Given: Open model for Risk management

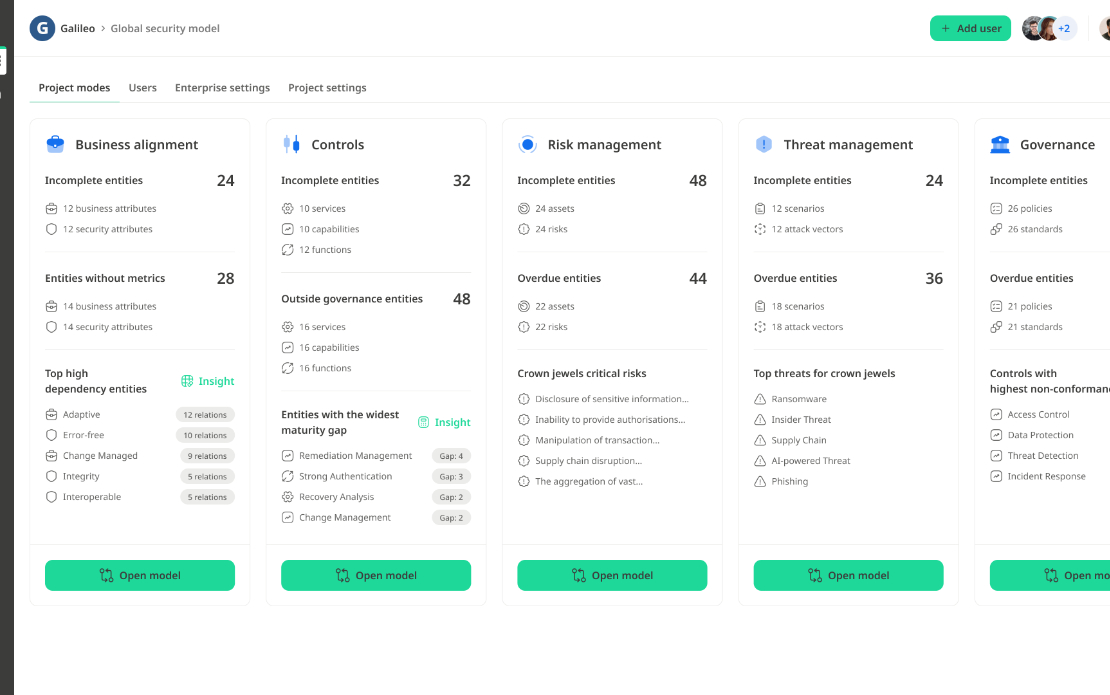Looking at the screenshot, I should tap(612, 575).
